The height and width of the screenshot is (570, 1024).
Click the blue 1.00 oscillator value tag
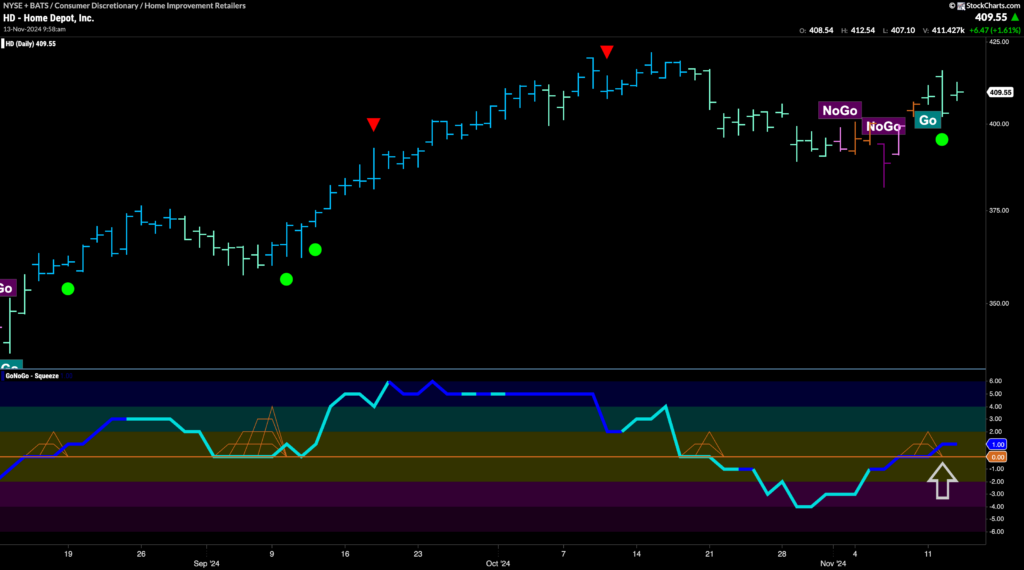pyautogui.click(x=1000, y=444)
